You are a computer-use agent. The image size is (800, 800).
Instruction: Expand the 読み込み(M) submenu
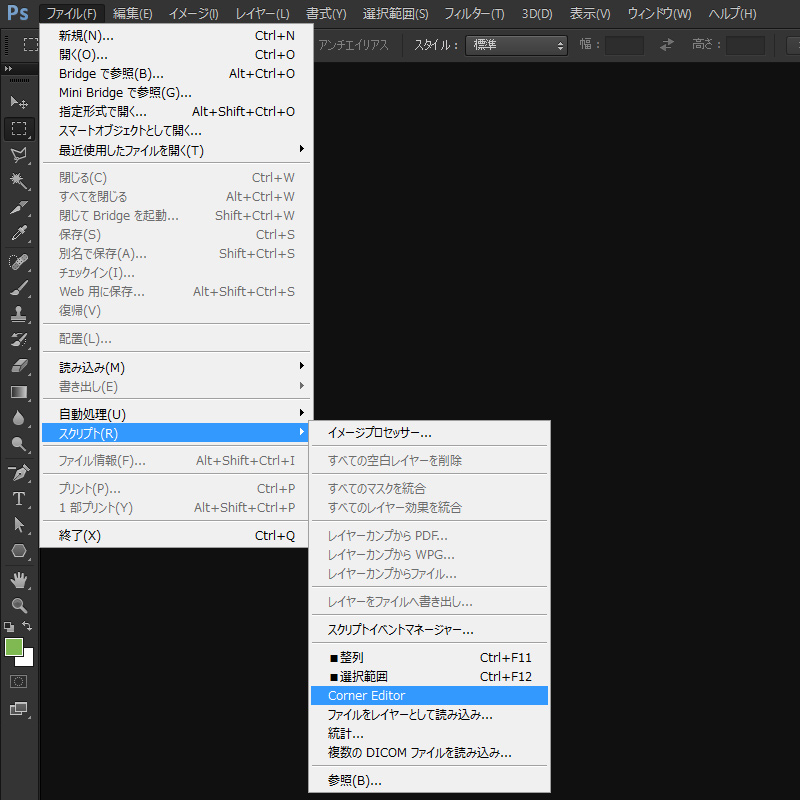[177, 367]
